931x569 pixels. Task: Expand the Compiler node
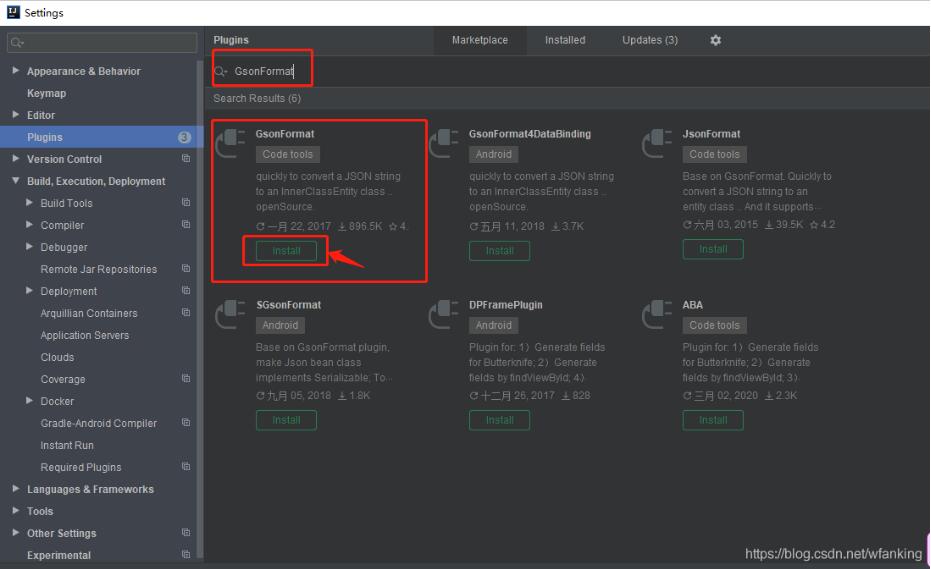29,225
